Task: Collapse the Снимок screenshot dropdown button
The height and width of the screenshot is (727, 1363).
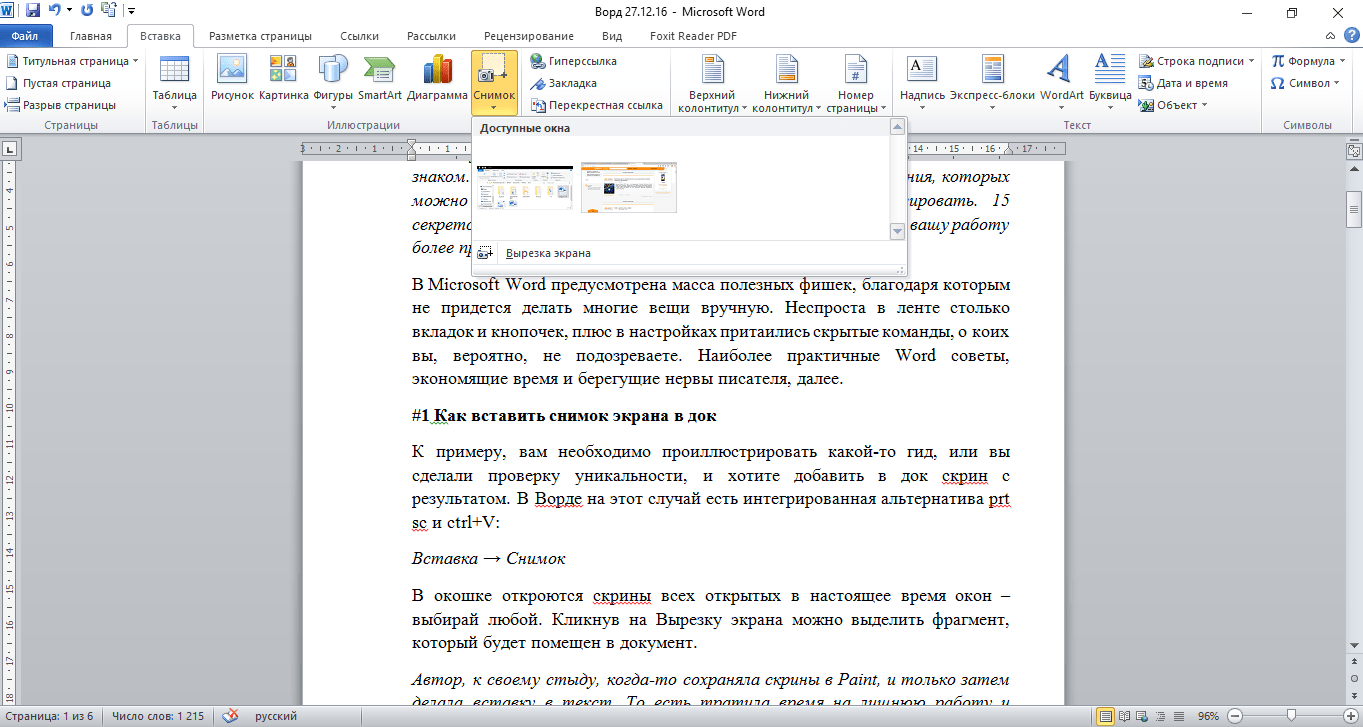Action: tap(494, 82)
